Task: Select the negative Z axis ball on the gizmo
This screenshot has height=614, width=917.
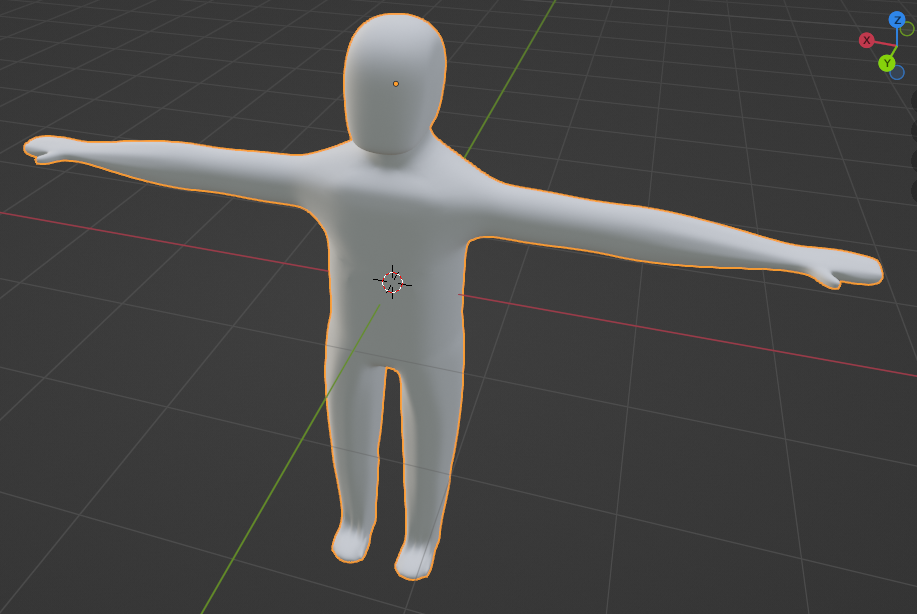Action: (896, 73)
